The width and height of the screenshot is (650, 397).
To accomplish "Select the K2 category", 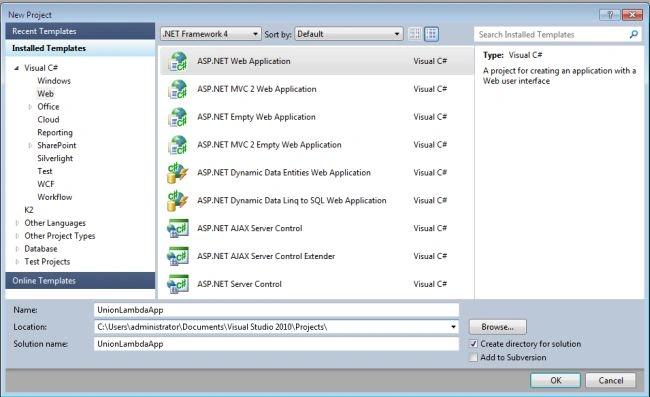I will click(29, 210).
